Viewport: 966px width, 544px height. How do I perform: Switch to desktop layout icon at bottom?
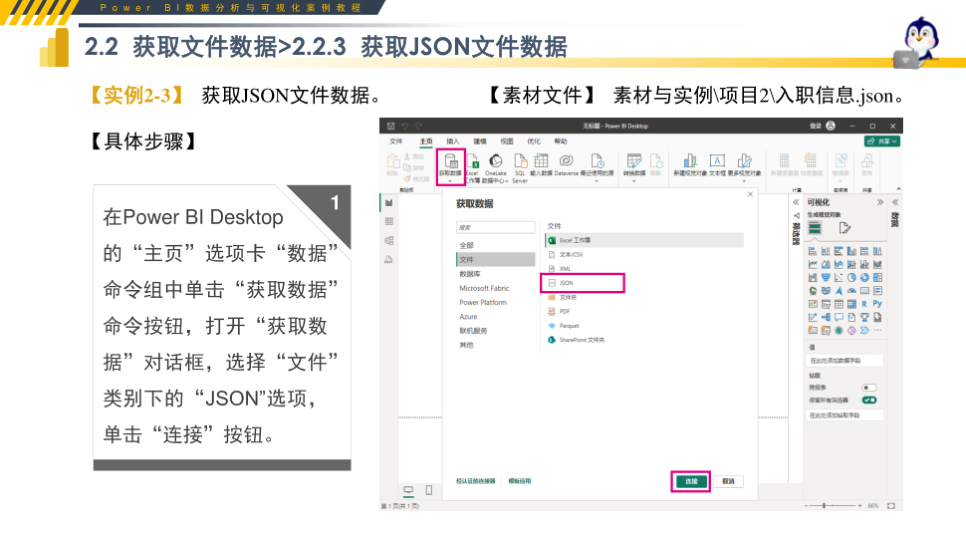(x=408, y=490)
